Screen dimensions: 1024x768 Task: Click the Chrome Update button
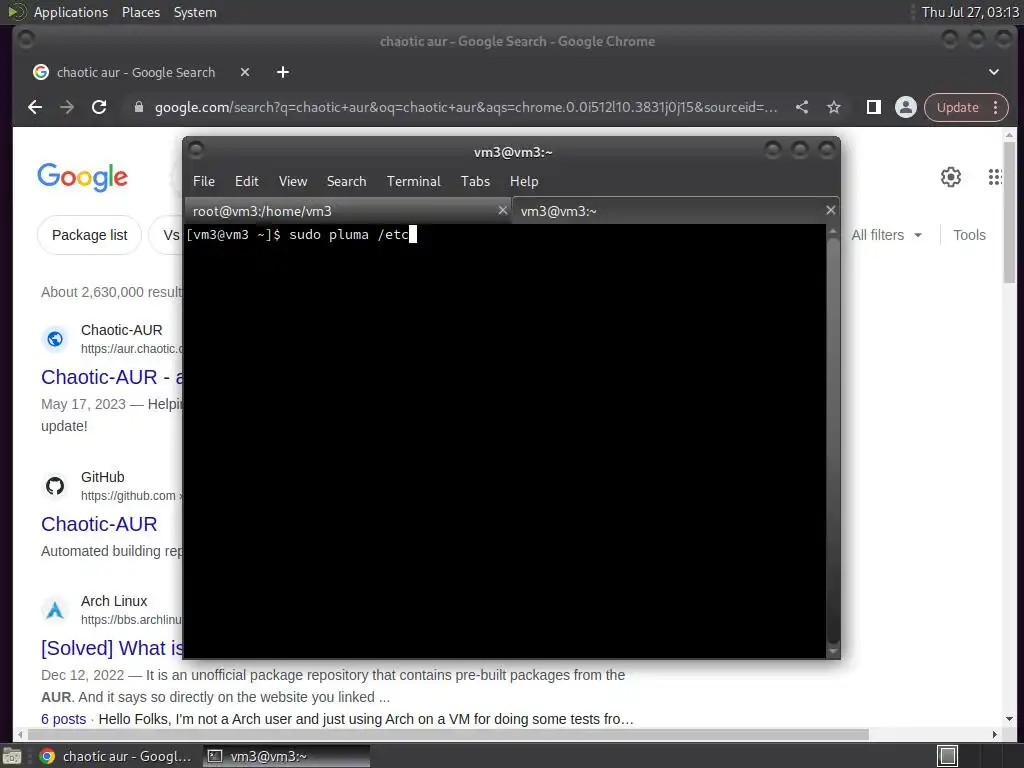point(957,107)
